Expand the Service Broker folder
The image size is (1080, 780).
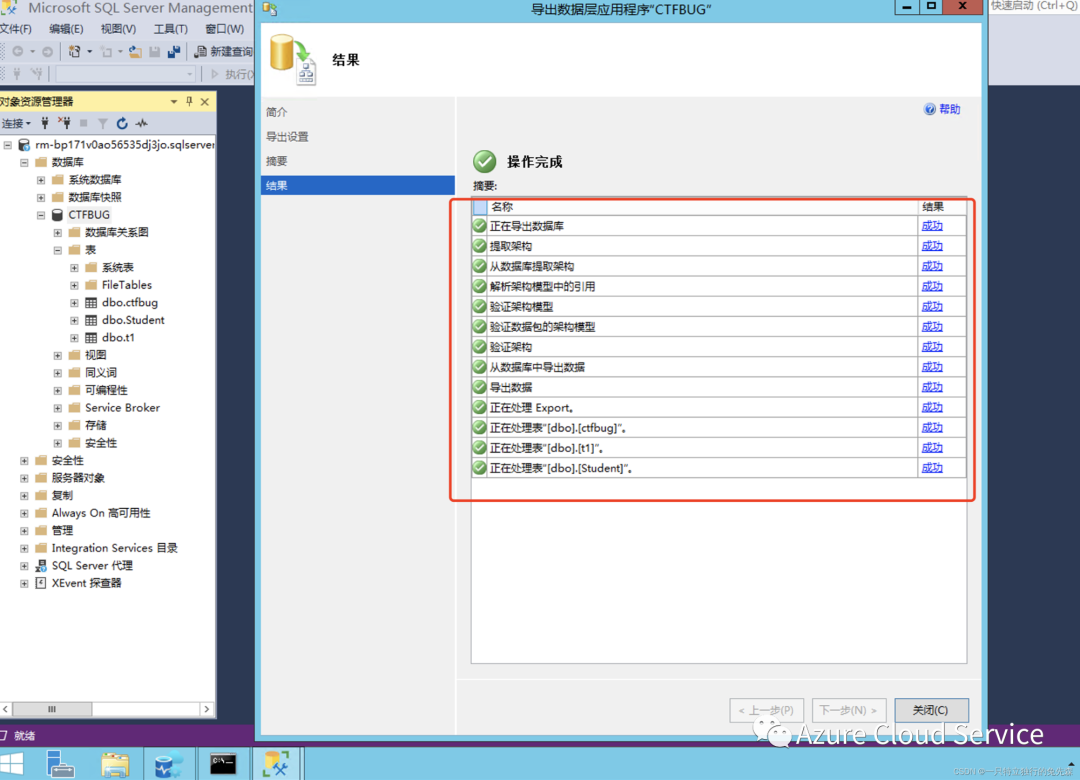pos(58,408)
